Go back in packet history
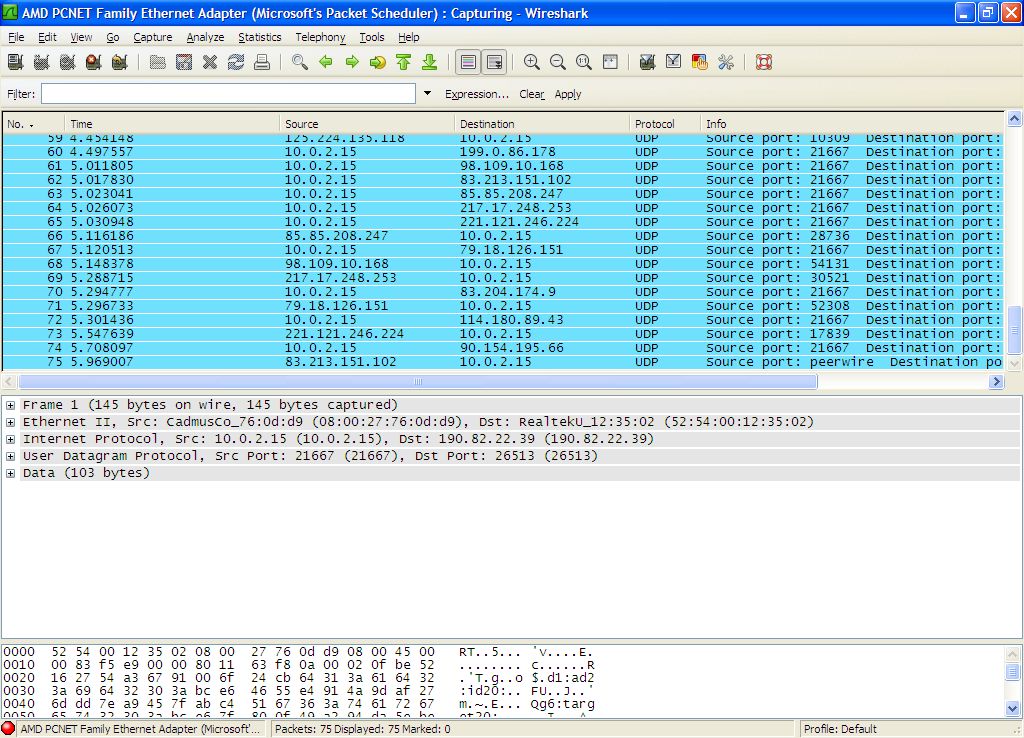The width and height of the screenshot is (1024, 738). point(326,62)
